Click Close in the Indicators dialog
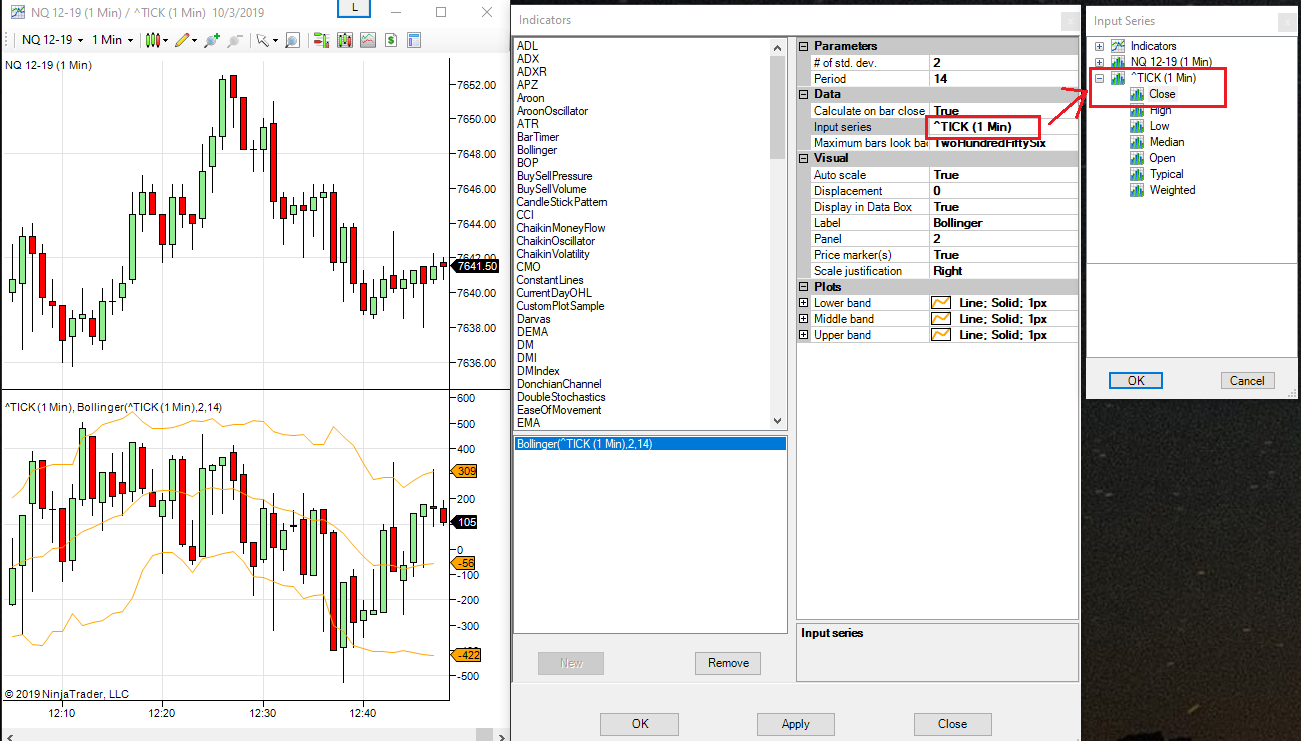The width and height of the screenshot is (1301, 741). 952,724
